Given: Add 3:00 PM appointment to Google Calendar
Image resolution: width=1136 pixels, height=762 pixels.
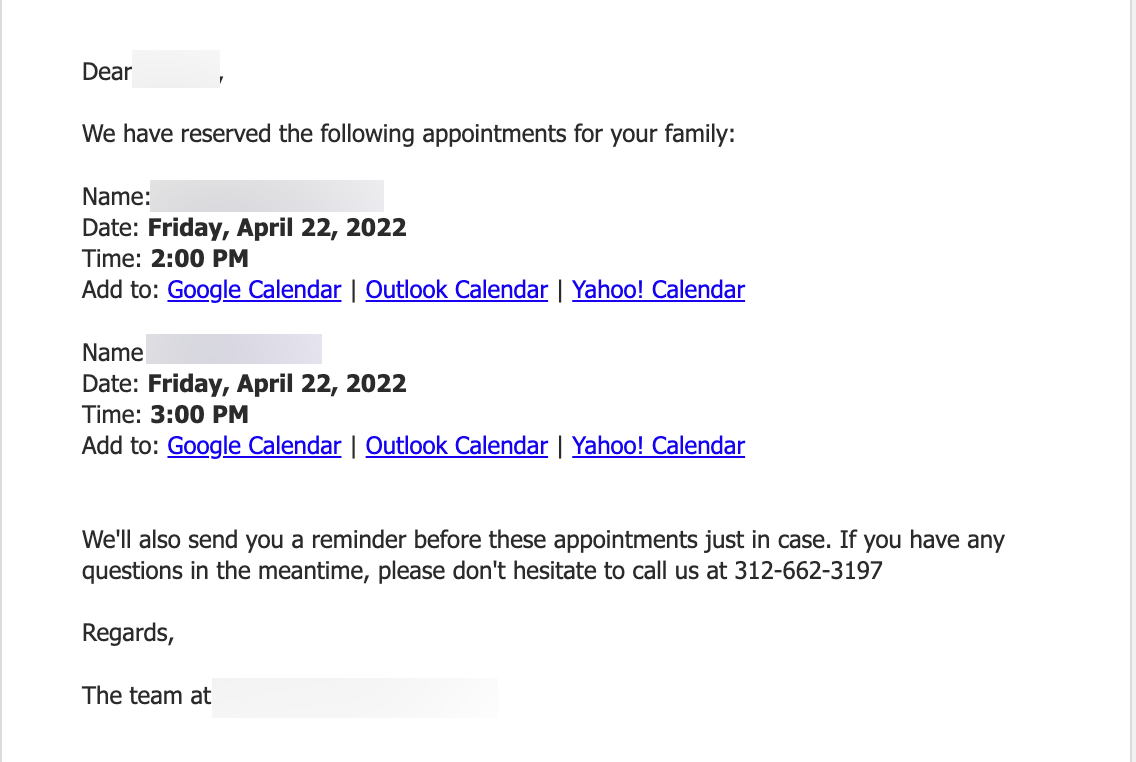Looking at the screenshot, I should 254,445.
